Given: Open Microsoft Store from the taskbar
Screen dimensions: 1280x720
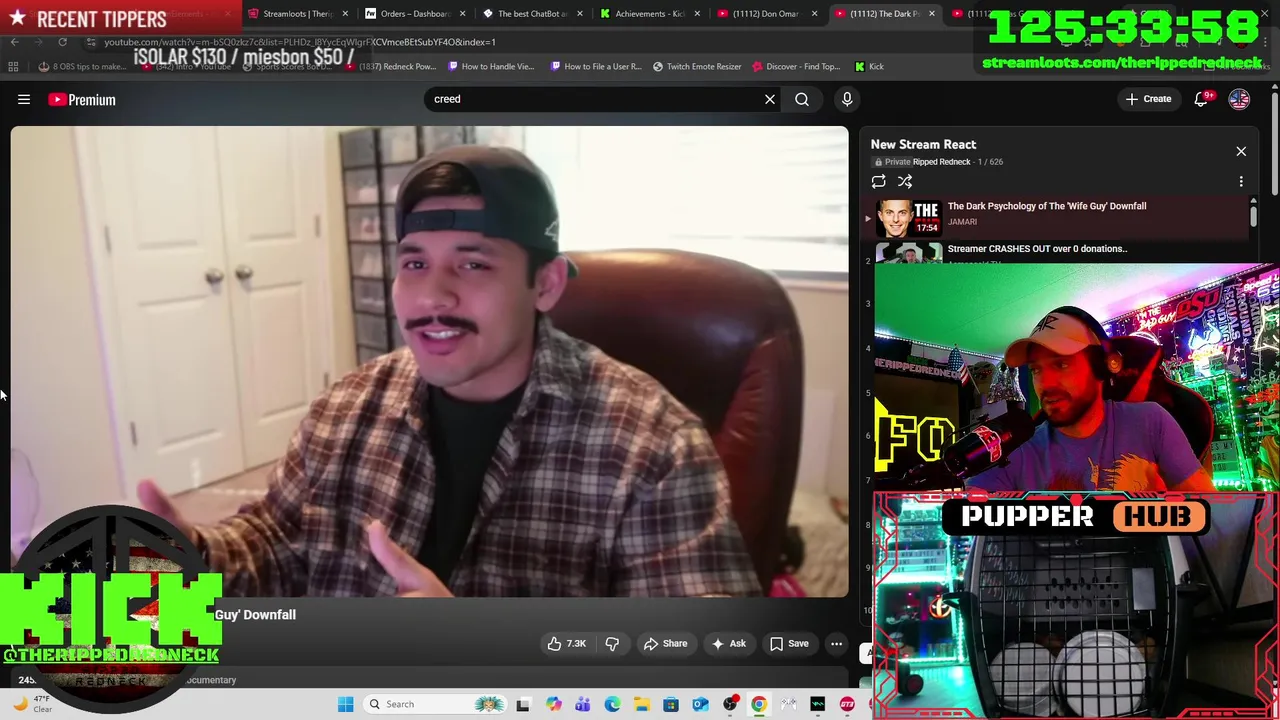Looking at the screenshot, I should [671, 704].
